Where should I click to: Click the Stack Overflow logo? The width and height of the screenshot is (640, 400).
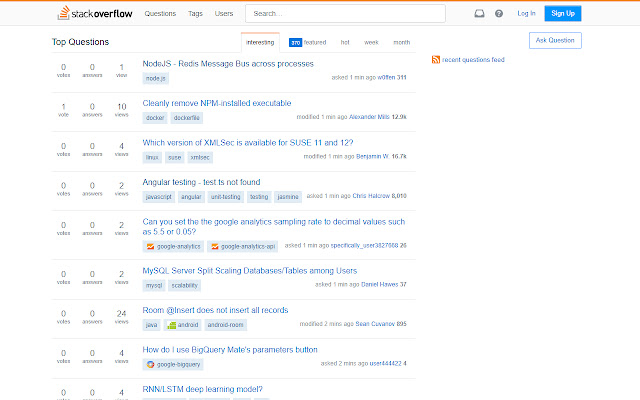pos(95,13)
